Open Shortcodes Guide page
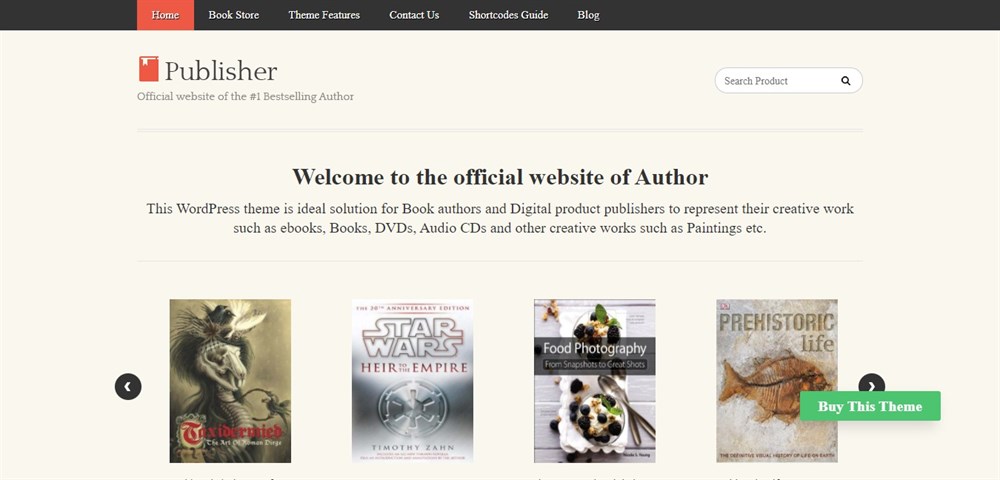The height and width of the screenshot is (480, 1000). (508, 15)
